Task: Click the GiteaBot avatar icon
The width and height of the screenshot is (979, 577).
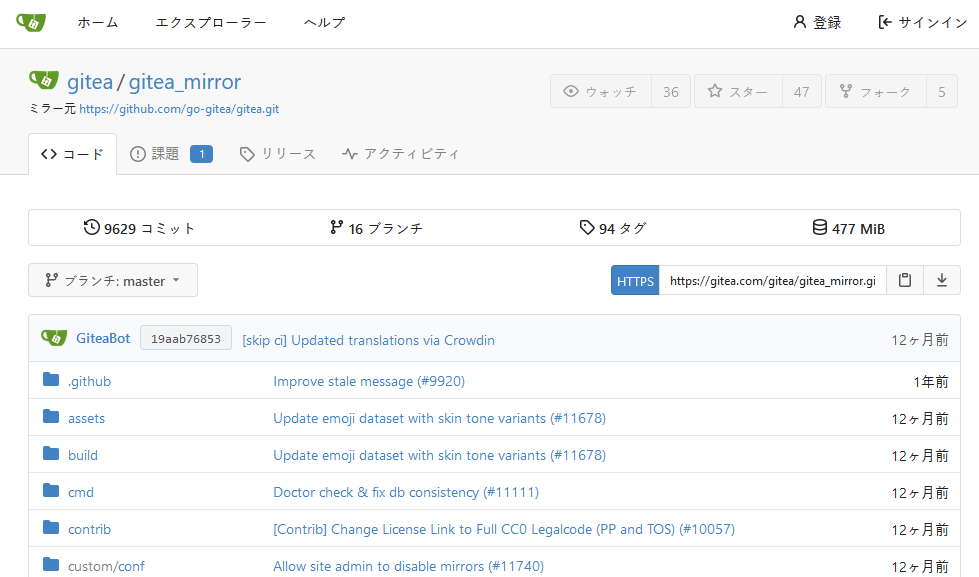Action: click(x=54, y=339)
